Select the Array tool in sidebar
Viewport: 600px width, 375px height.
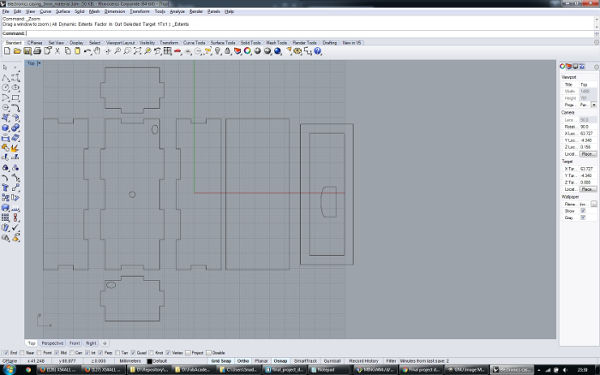coord(6,218)
